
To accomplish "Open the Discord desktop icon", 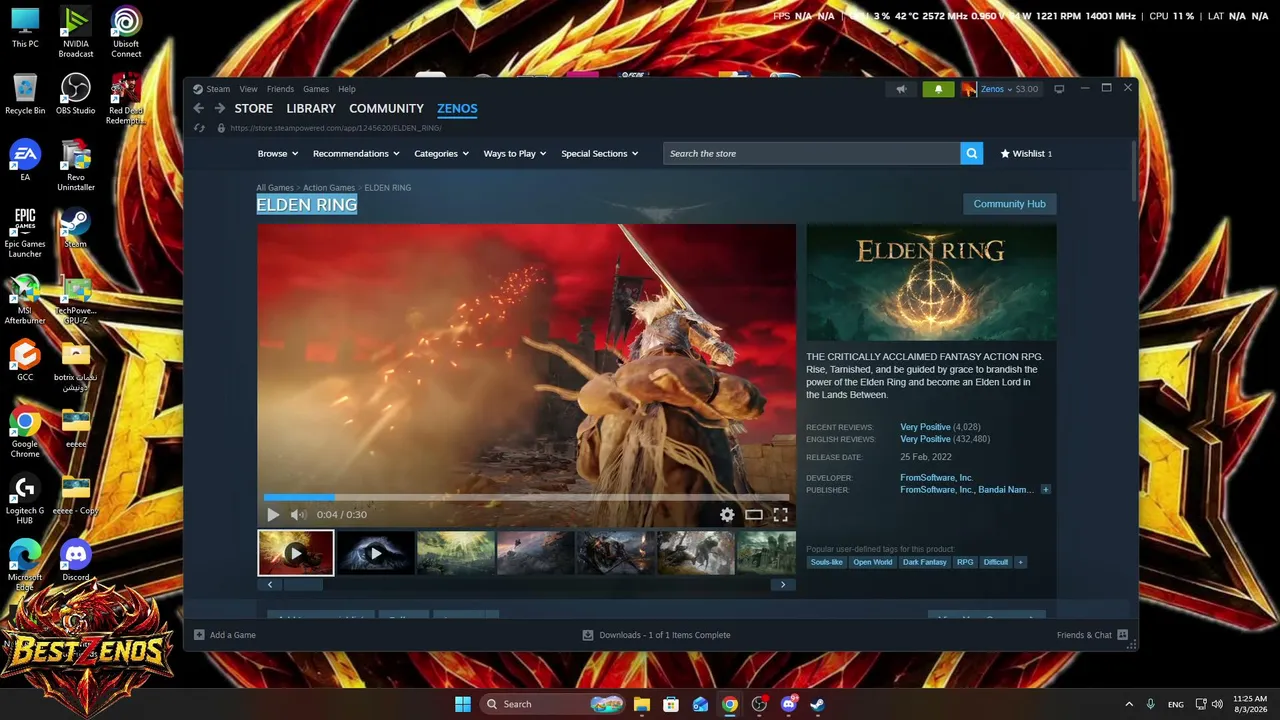I will 76,560.
